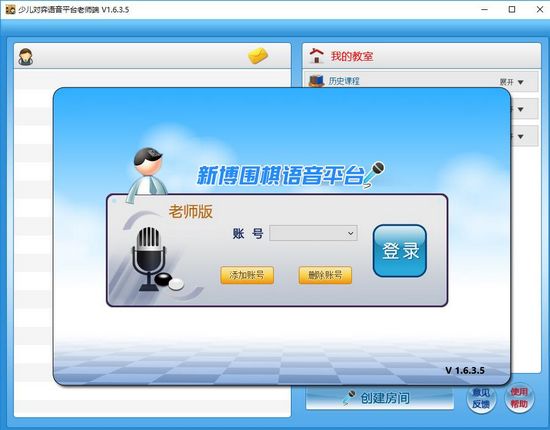Screen dimensions: 550x430
Task: Close the application window
Action: [x=540, y=9]
